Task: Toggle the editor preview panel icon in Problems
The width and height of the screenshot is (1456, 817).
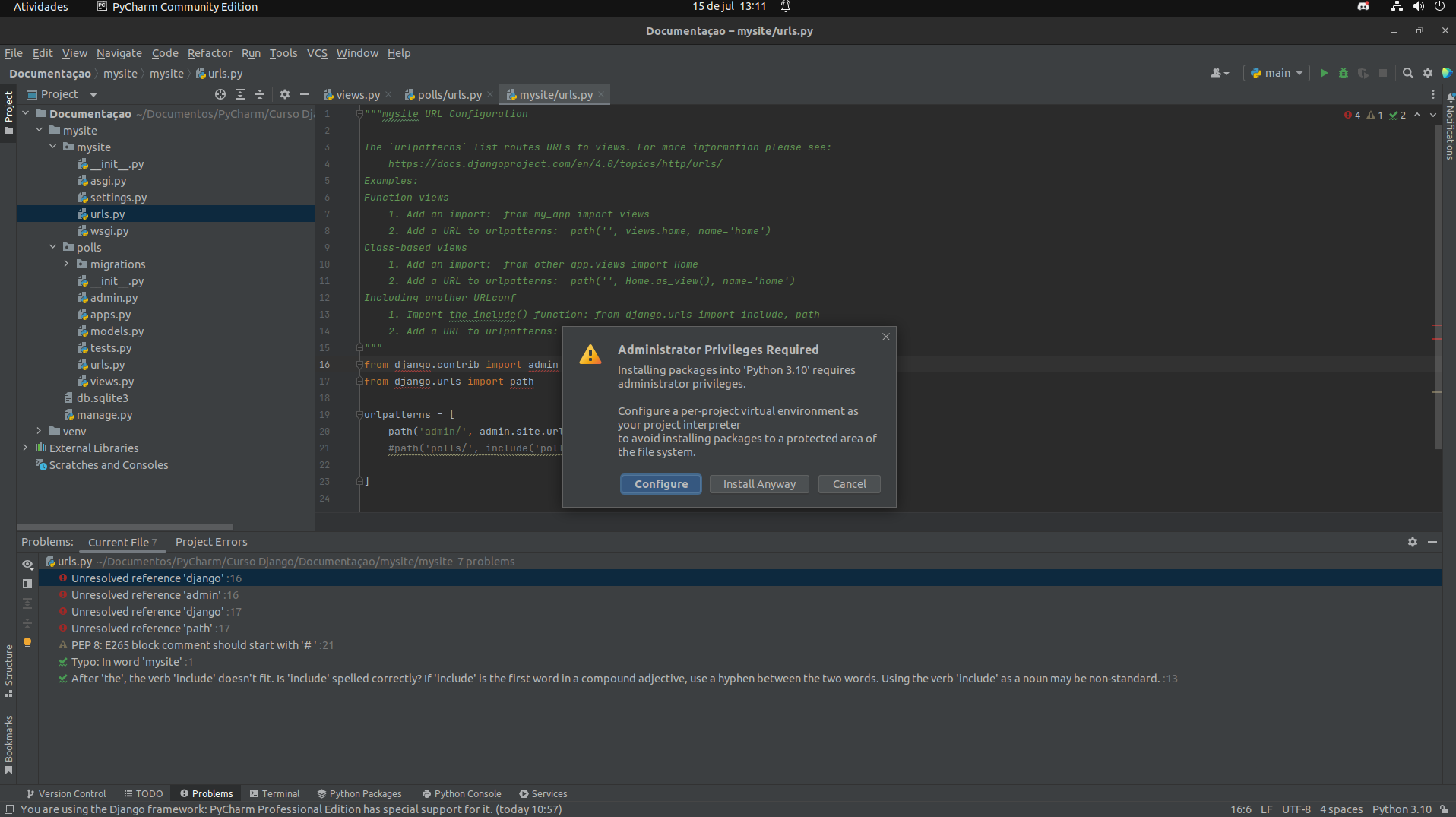Action: click(x=27, y=584)
